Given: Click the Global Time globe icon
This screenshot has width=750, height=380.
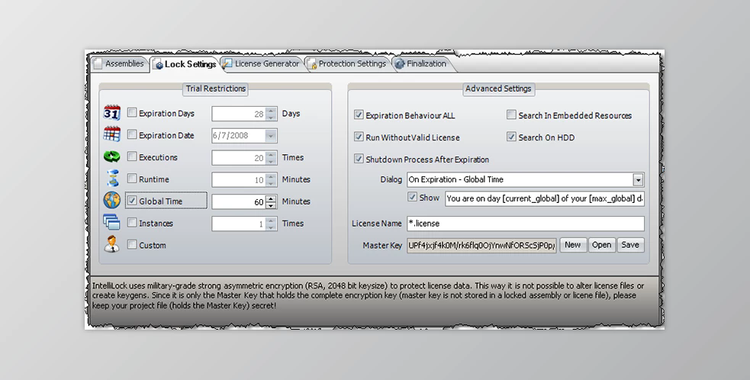Looking at the screenshot, I should click(112, 200).
